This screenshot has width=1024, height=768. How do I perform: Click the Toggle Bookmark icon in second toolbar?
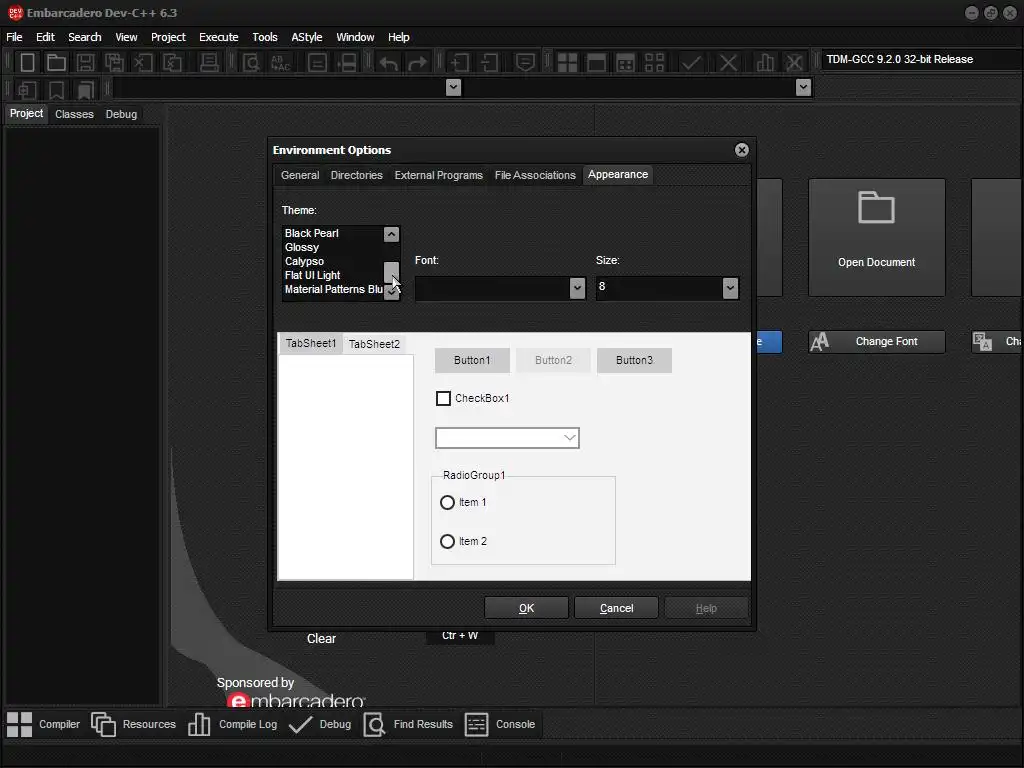pos(56,89)
